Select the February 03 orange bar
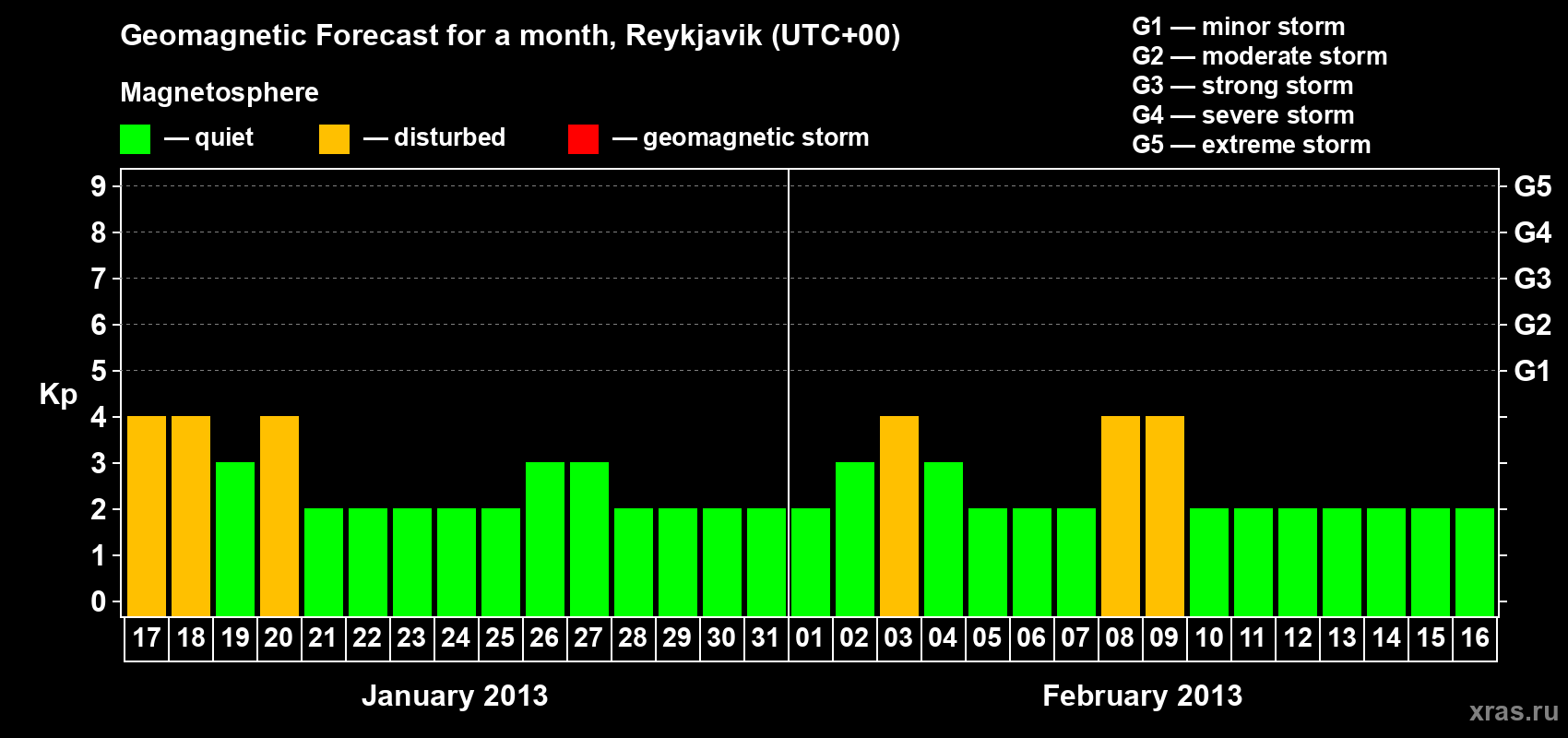Screen dimensions: 1568x738 pyautogui.click(x=899, y=517)
